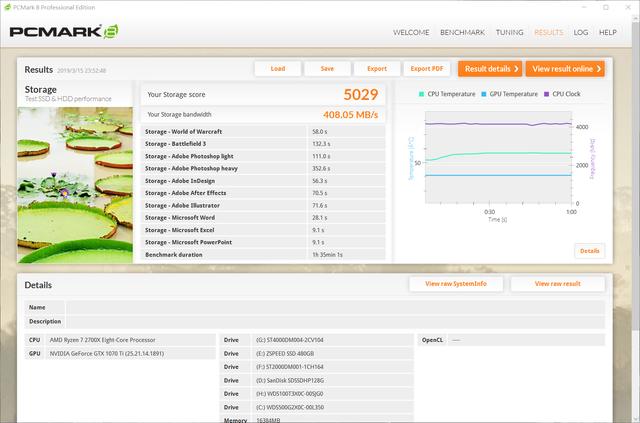Click the Save results button

327,69
